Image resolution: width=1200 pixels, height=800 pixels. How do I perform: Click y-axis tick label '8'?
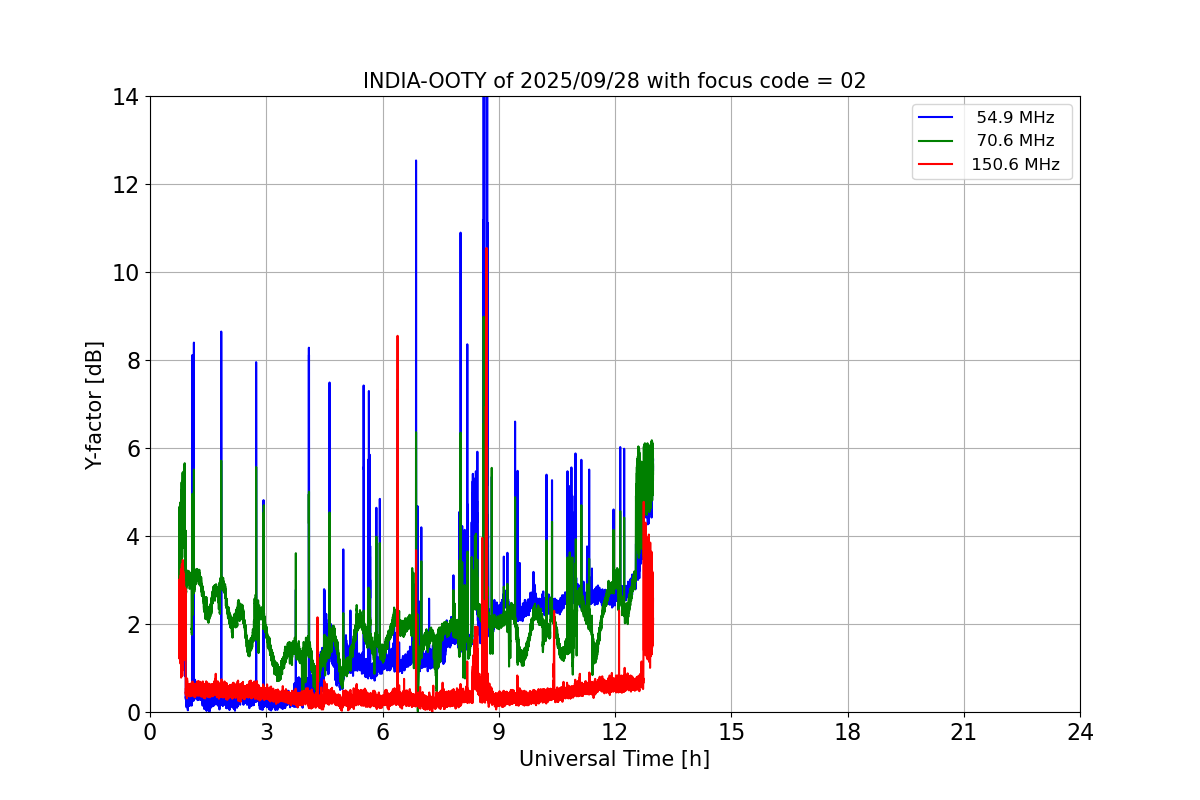134,361
